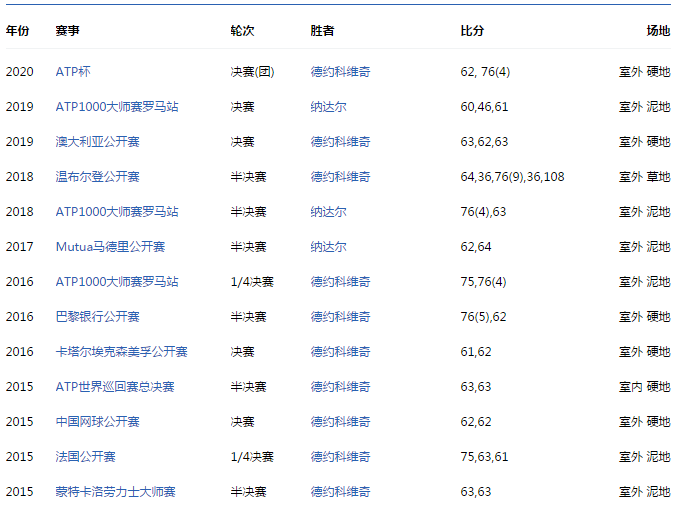Select score 75,76(4) cell
The height and width of the screenshot is (505, 698).
[483, 282]
